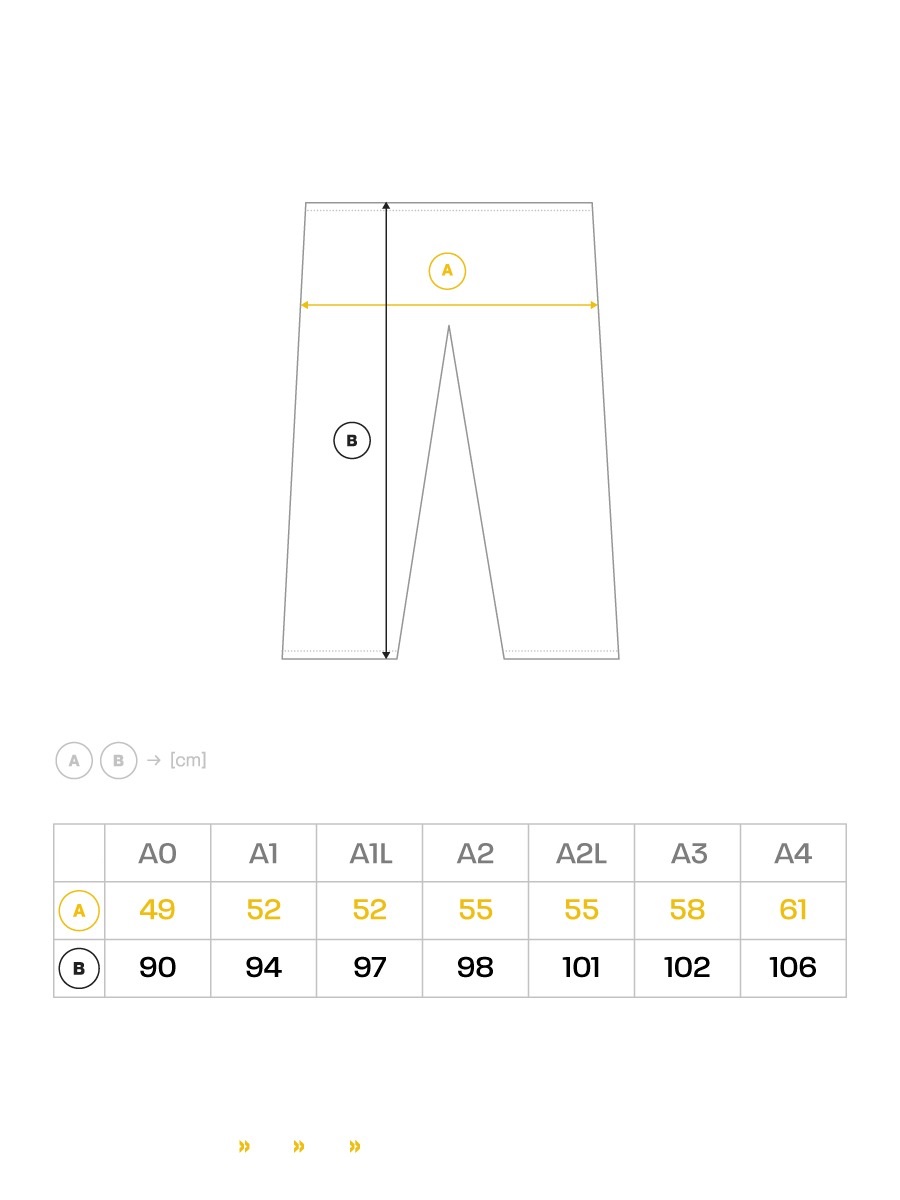The height and width of the screenshot is (1200, 900).
Task: Click the length value 101 for size A2L
Action: [x=581, y=968]
